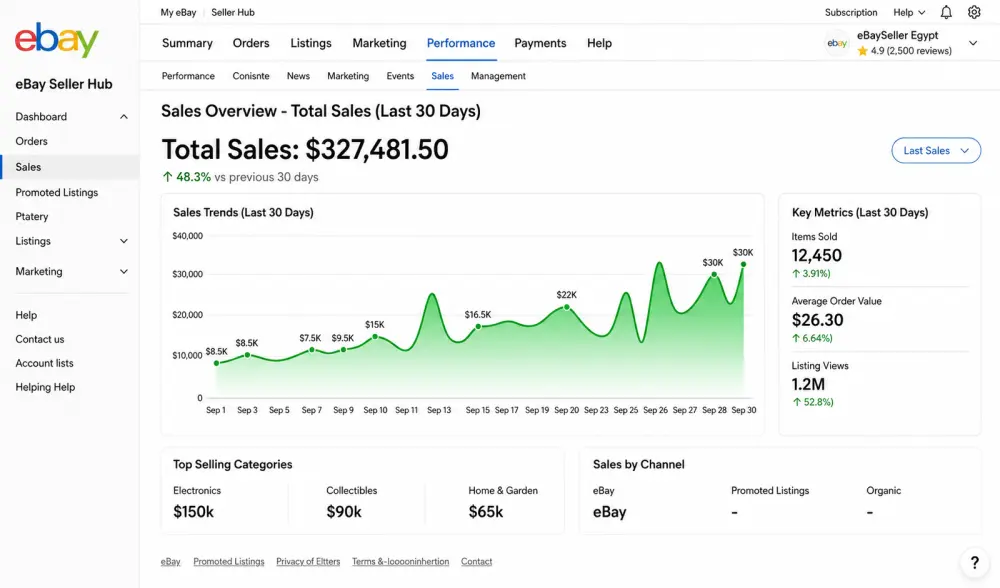Click the eBay logo in the sidebar

tap(57, 40)
